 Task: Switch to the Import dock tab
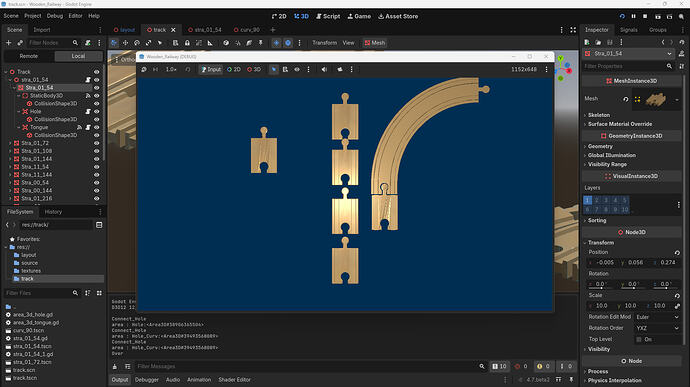point(42,30)
